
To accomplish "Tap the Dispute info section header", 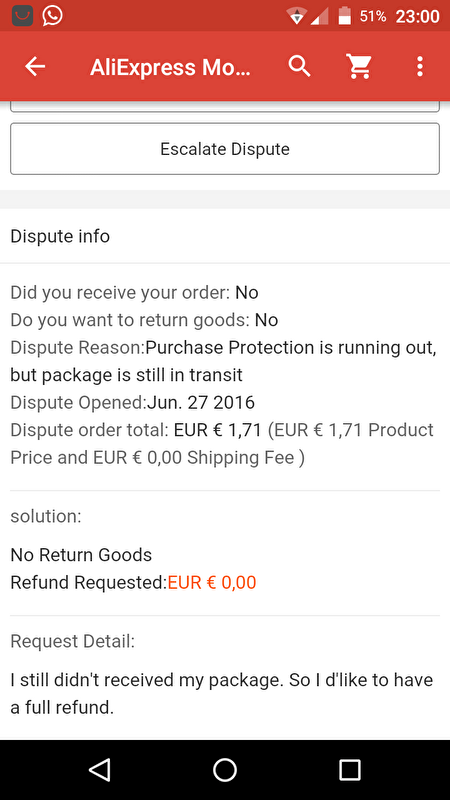I will (60, 237).
